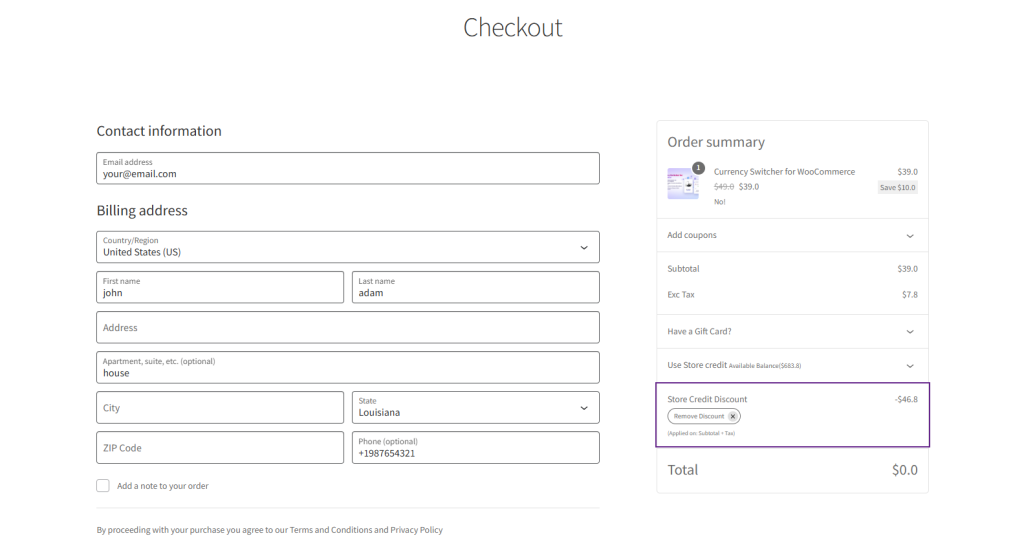Click the First name field
Screen dimensions: 1024x549
pos(220,287)
